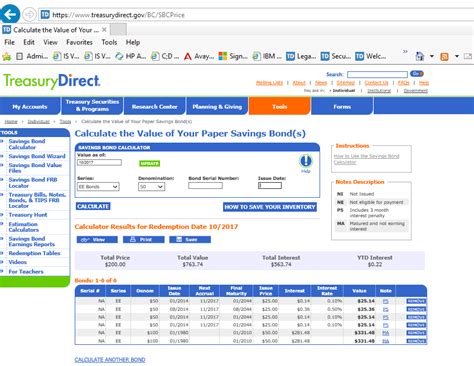This screenshot has height=366, width=474.
Task: Click the Go search button
Action: pyautogui.click(x=417, y=74)
